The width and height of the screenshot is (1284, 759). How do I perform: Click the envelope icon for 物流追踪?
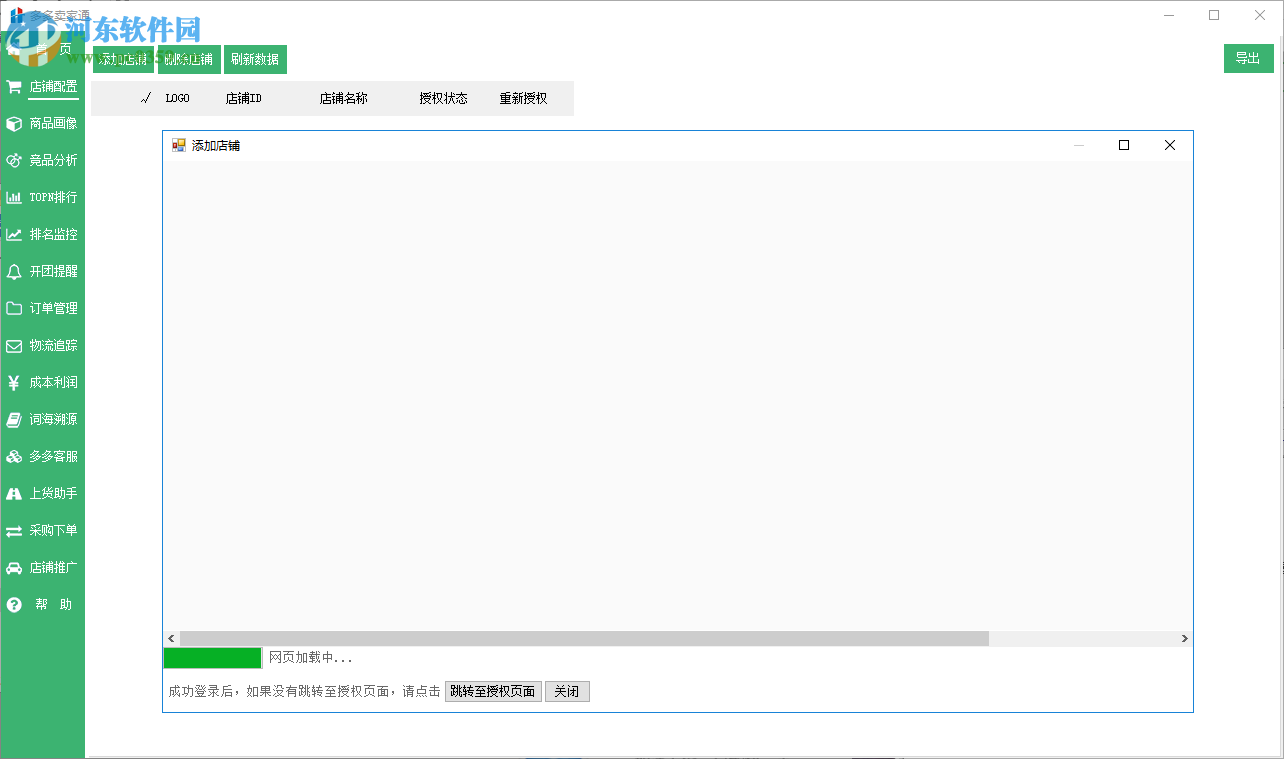(x=14, y=346)
